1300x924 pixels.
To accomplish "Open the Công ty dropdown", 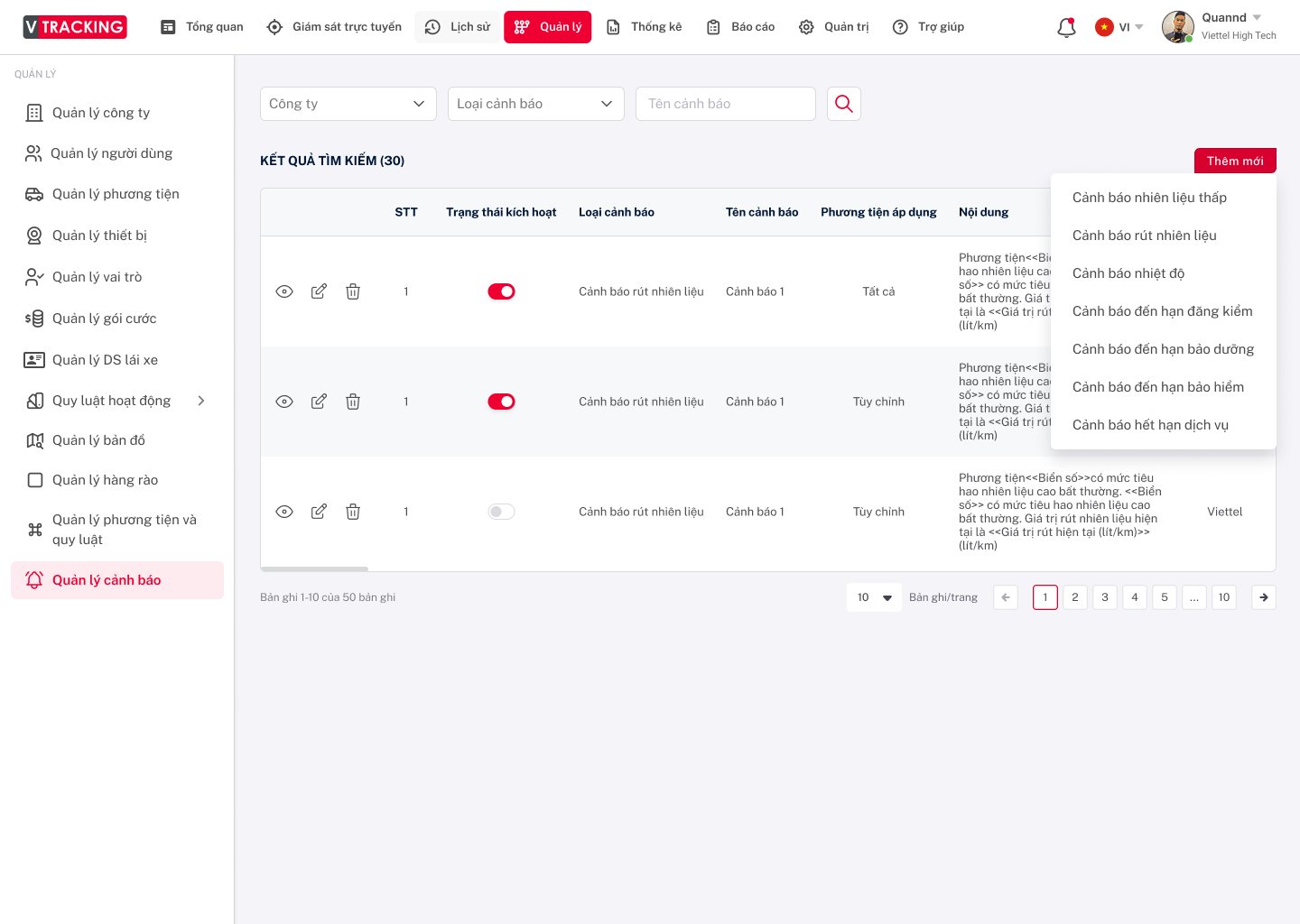I will pos(348,104).
